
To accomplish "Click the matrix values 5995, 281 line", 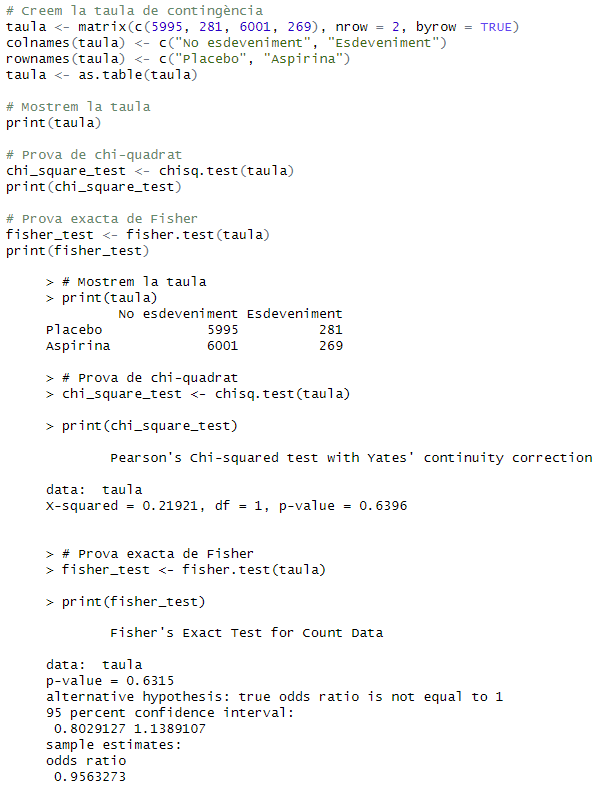I will click(x=262, y=27).
